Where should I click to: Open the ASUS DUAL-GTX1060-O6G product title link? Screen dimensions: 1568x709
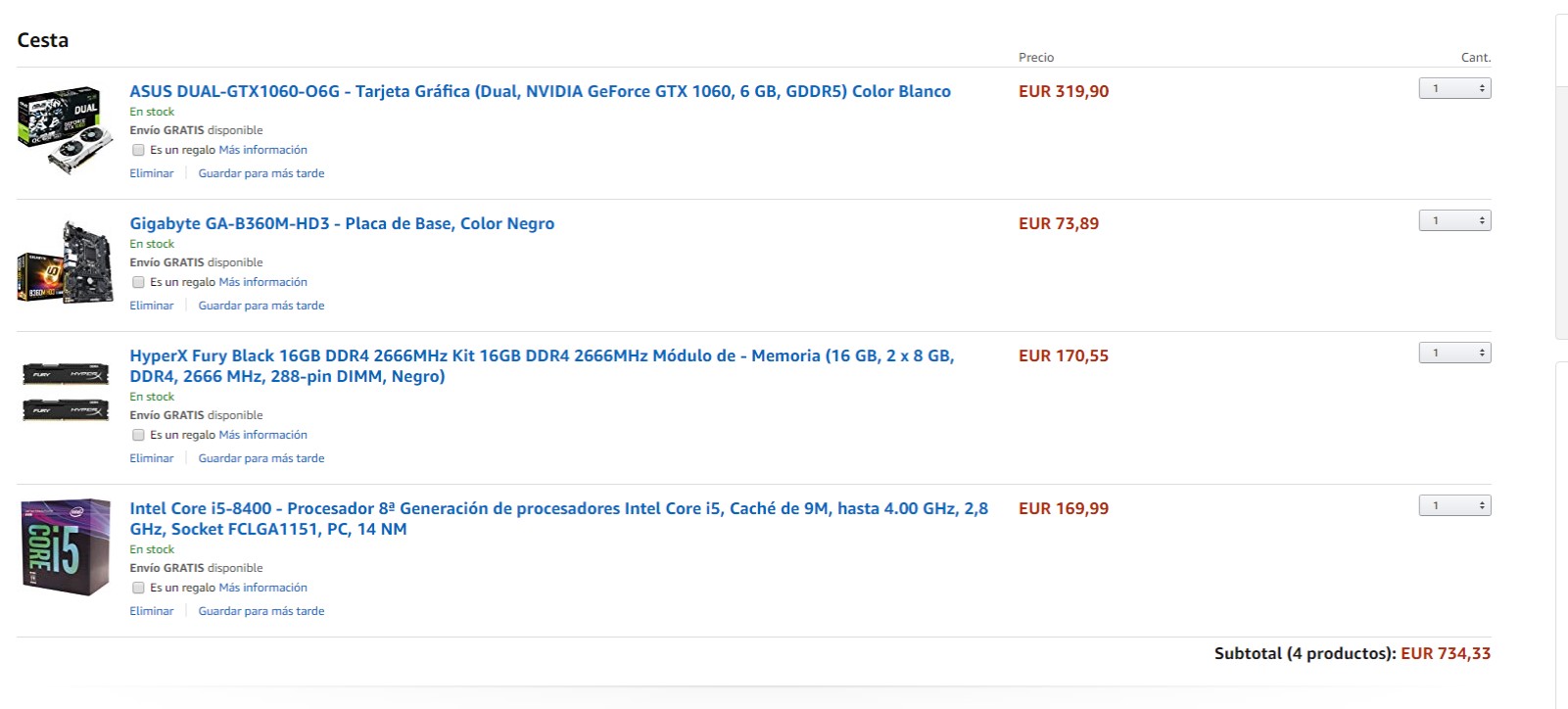[x=540, y=91]
